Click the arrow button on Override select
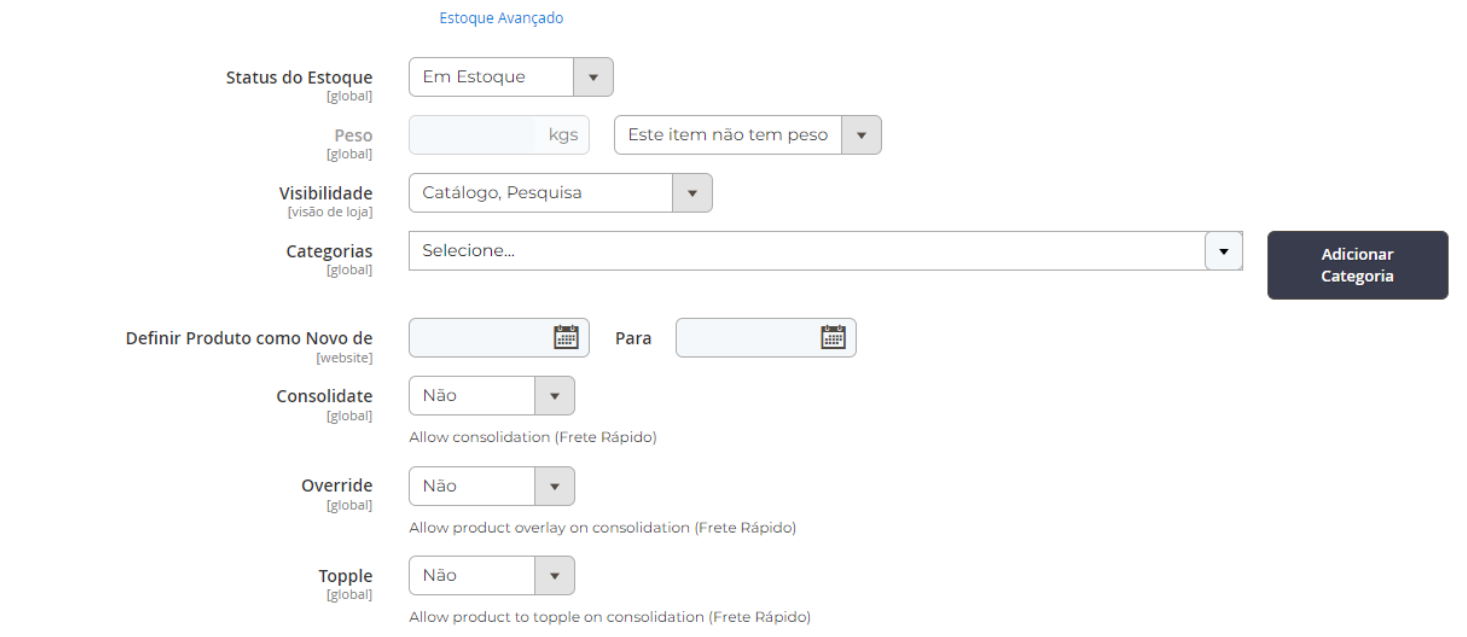 555,486
